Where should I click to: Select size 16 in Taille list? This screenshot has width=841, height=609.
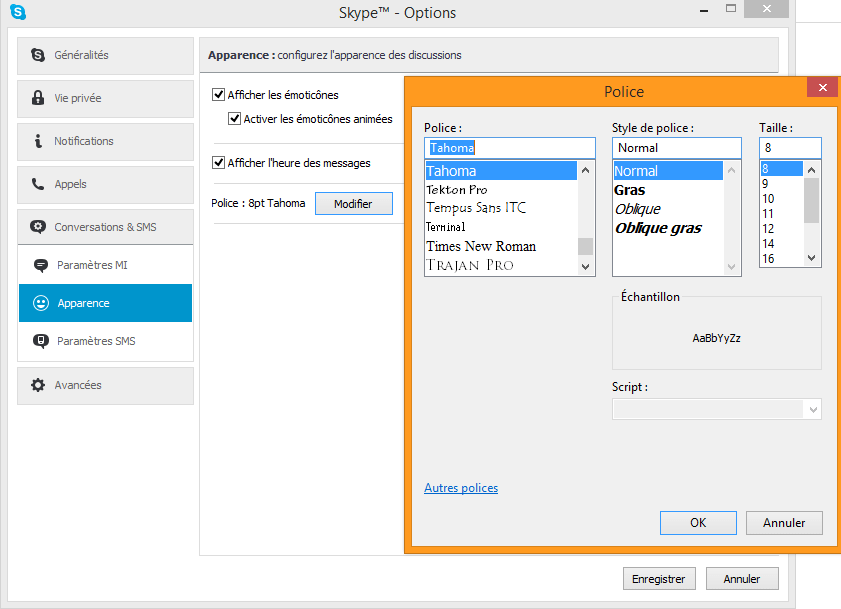[781, 259]
